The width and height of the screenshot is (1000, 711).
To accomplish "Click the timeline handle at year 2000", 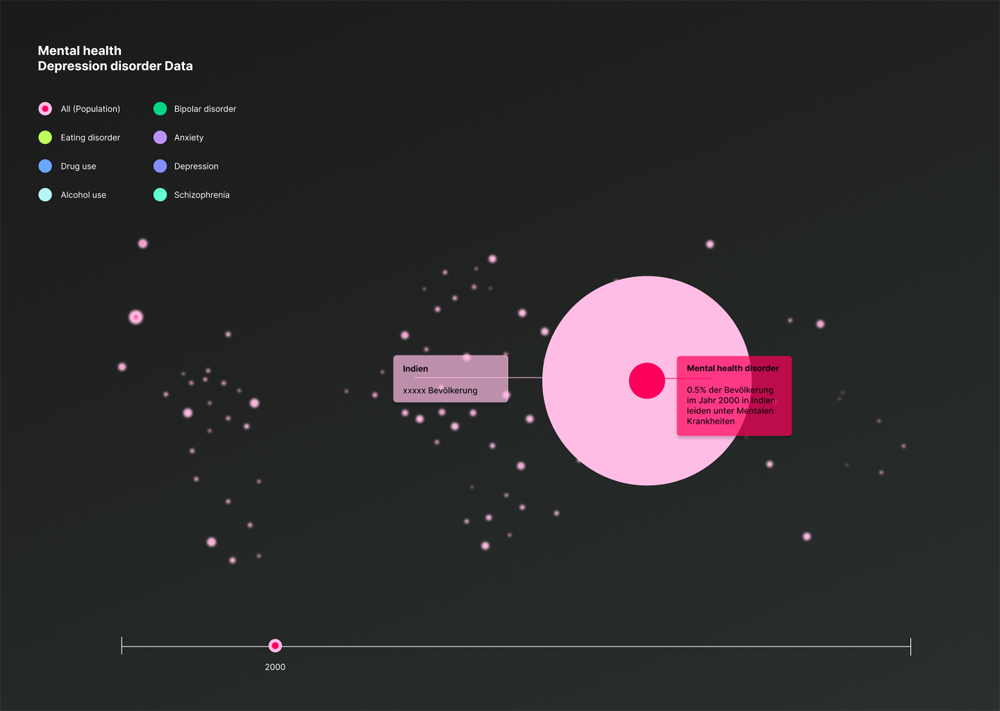I will click(275, 646).
